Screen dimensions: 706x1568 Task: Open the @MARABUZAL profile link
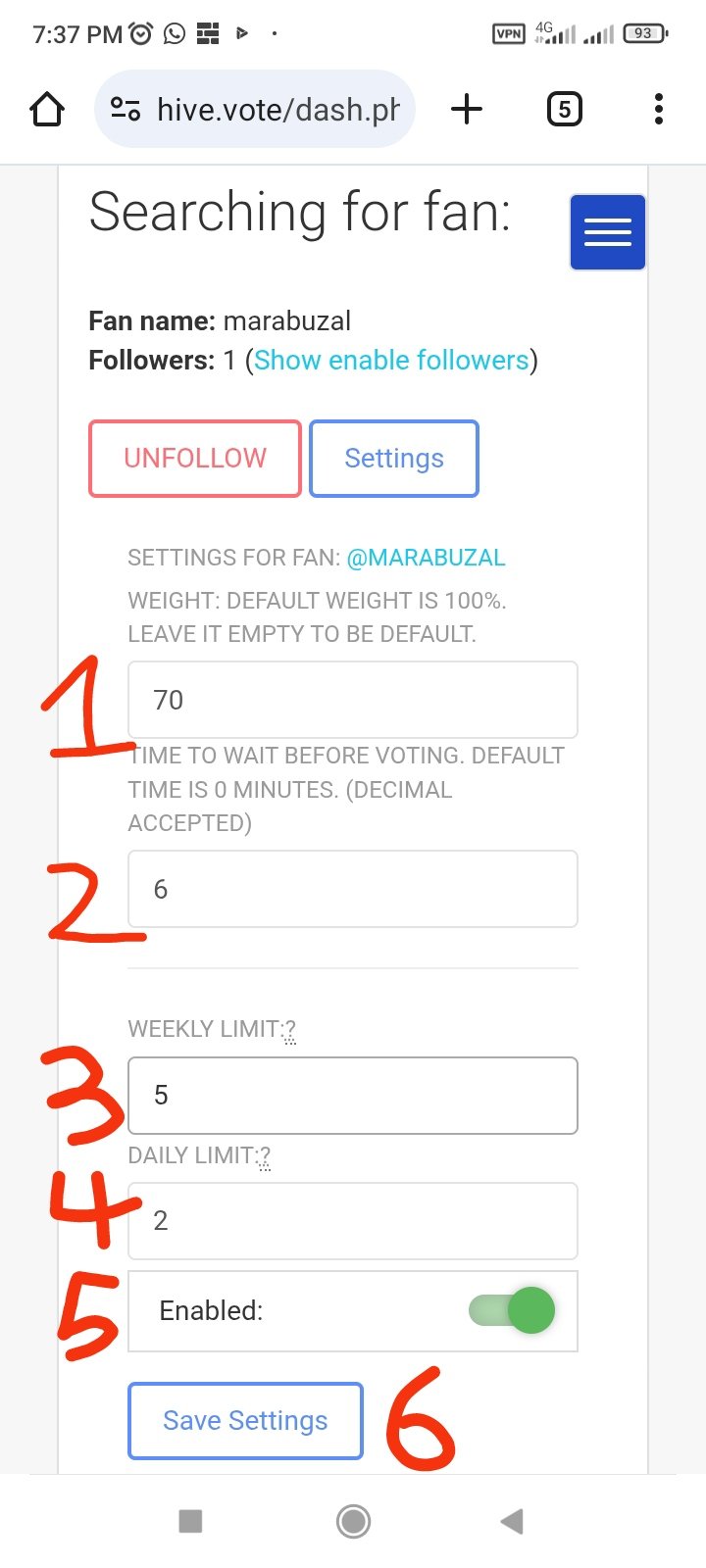(x=426, y=558)
